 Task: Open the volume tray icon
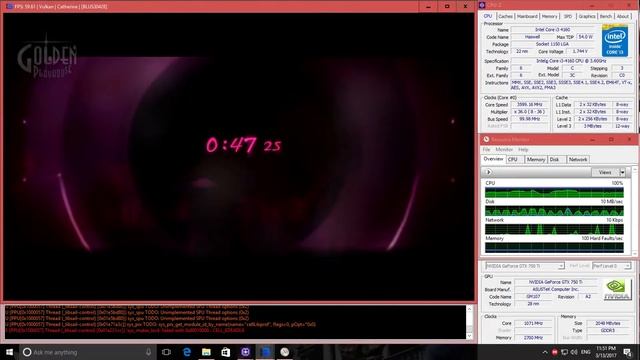coord(574,352)
